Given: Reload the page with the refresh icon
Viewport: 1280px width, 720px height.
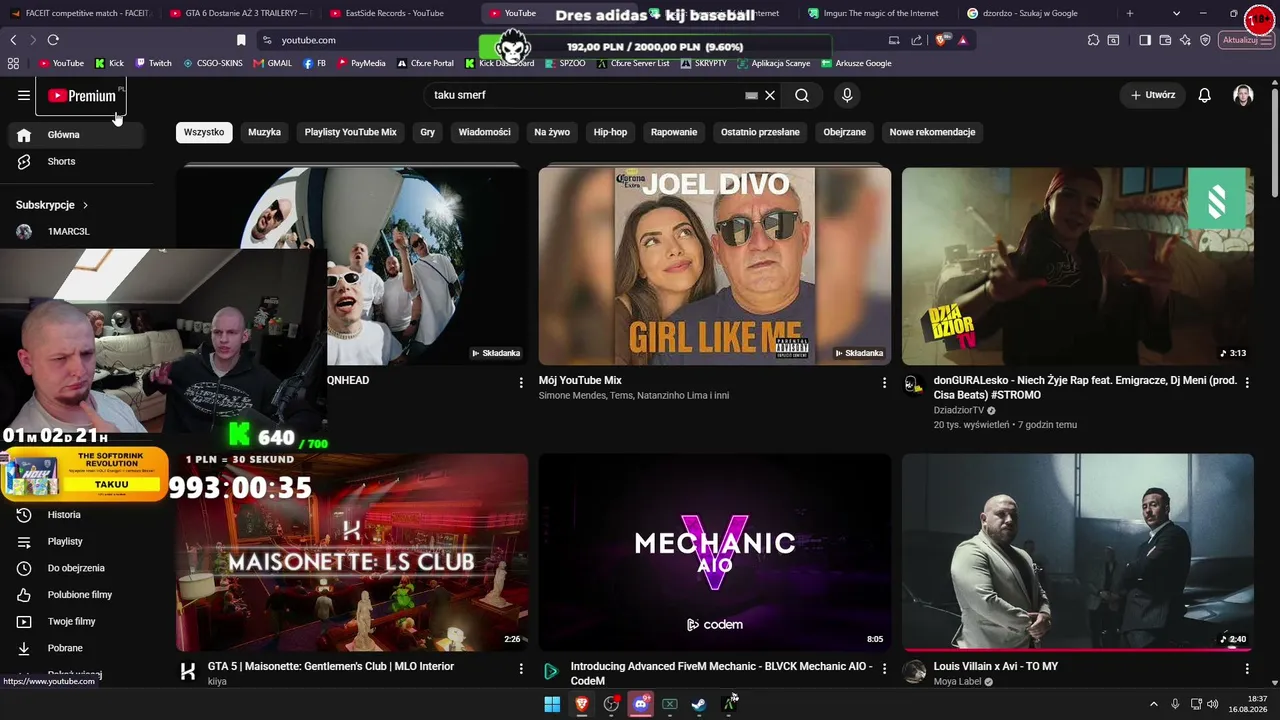Looking at the screenshot, I should coord(53,40).
